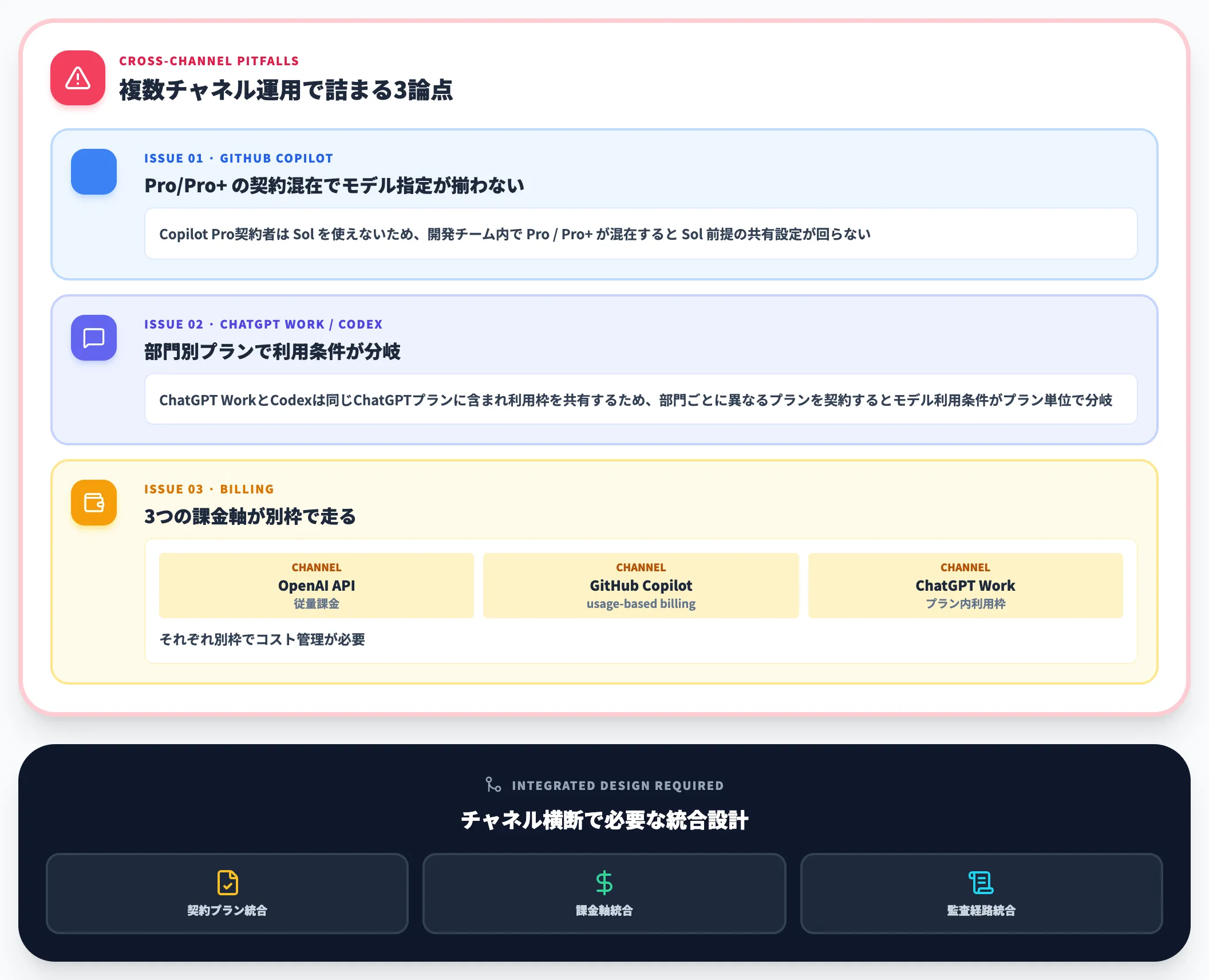This screenshot has height=980, width=1209.
Task: Click the orange wallet billing icon
Action: point(94,503)
